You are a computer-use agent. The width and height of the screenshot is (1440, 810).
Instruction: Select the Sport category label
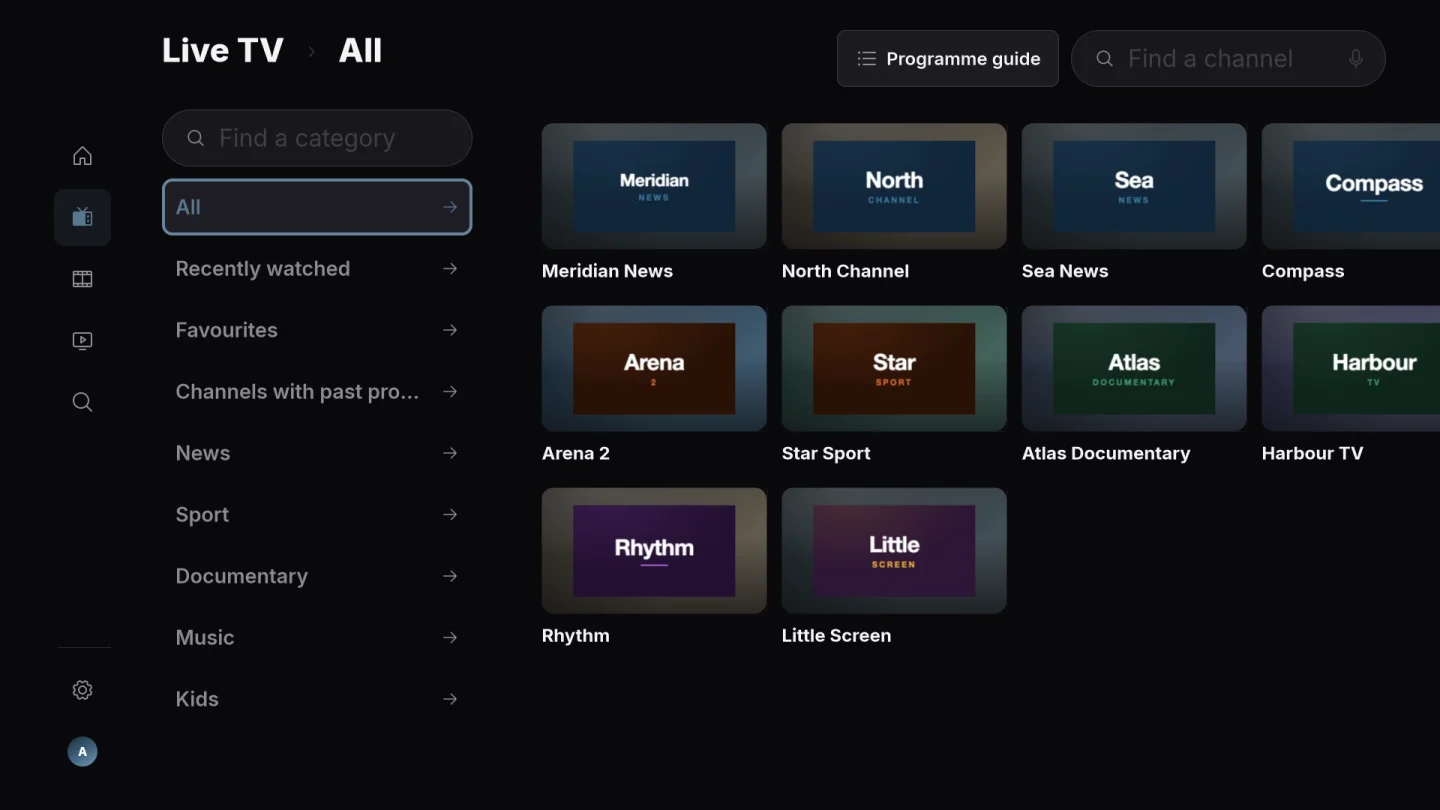[202, 515]
